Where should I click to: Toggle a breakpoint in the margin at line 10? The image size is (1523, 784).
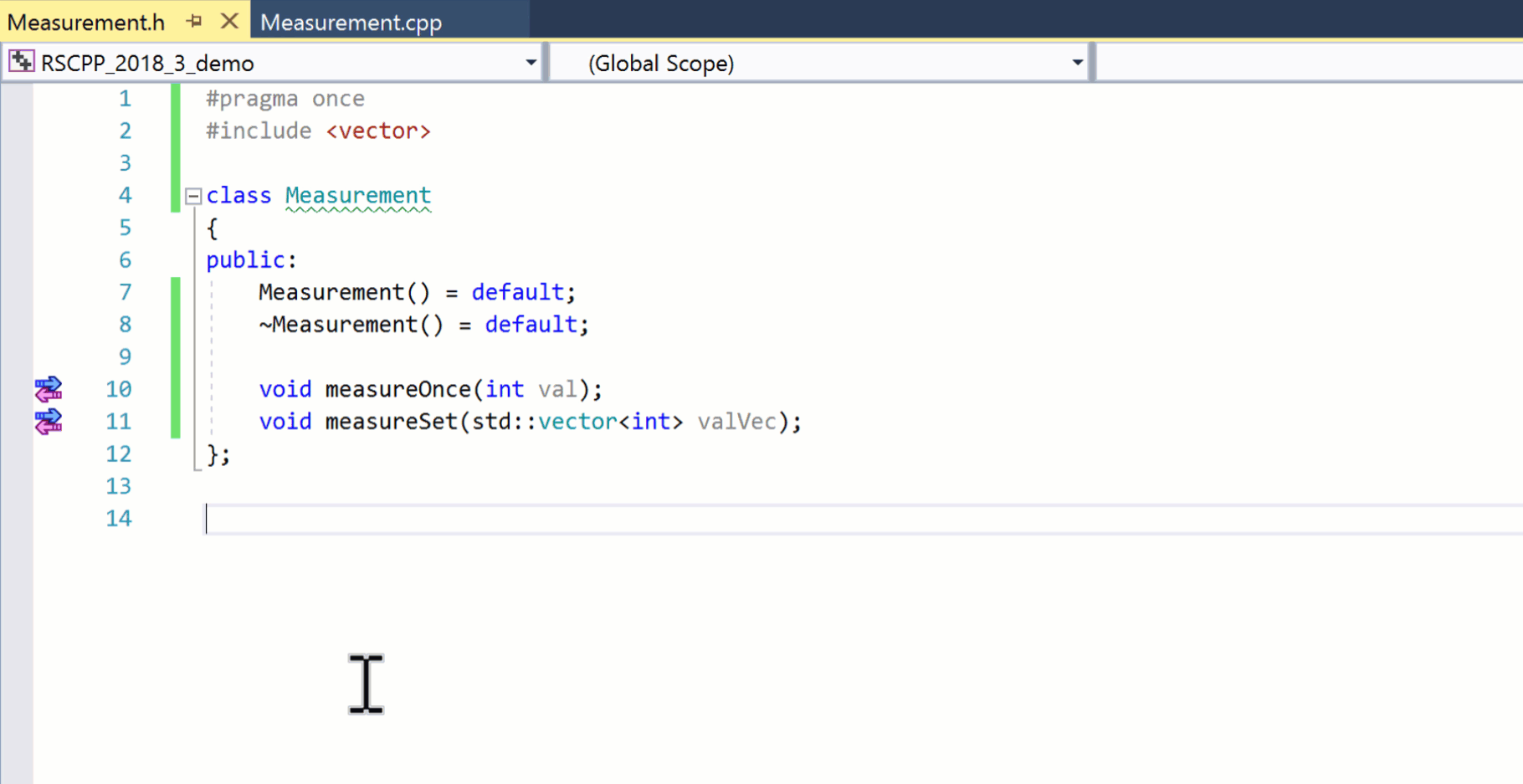click(17, 388)
